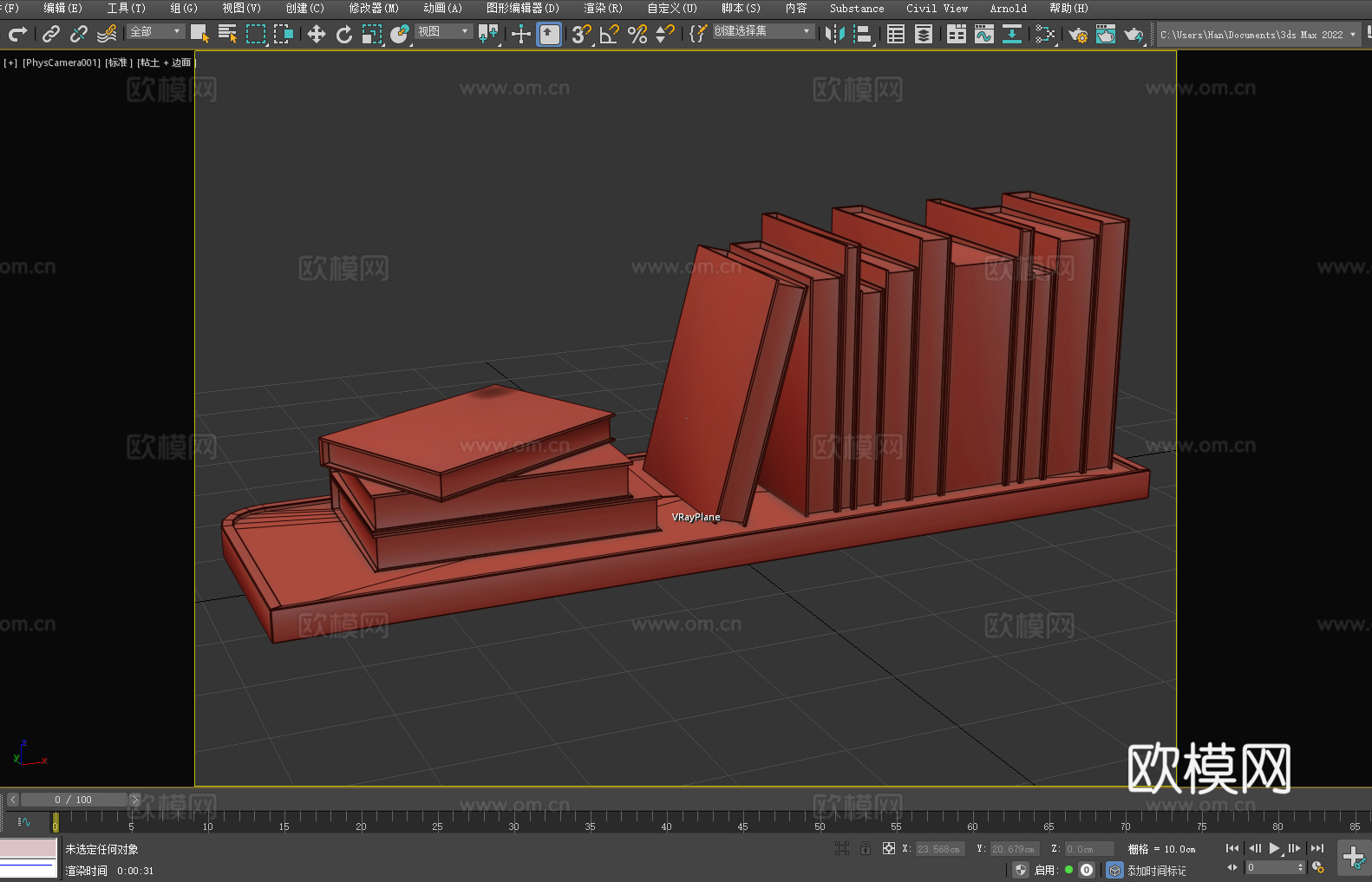Toggle Spinner Snap
1372x882 pixels.
[665, 34]
